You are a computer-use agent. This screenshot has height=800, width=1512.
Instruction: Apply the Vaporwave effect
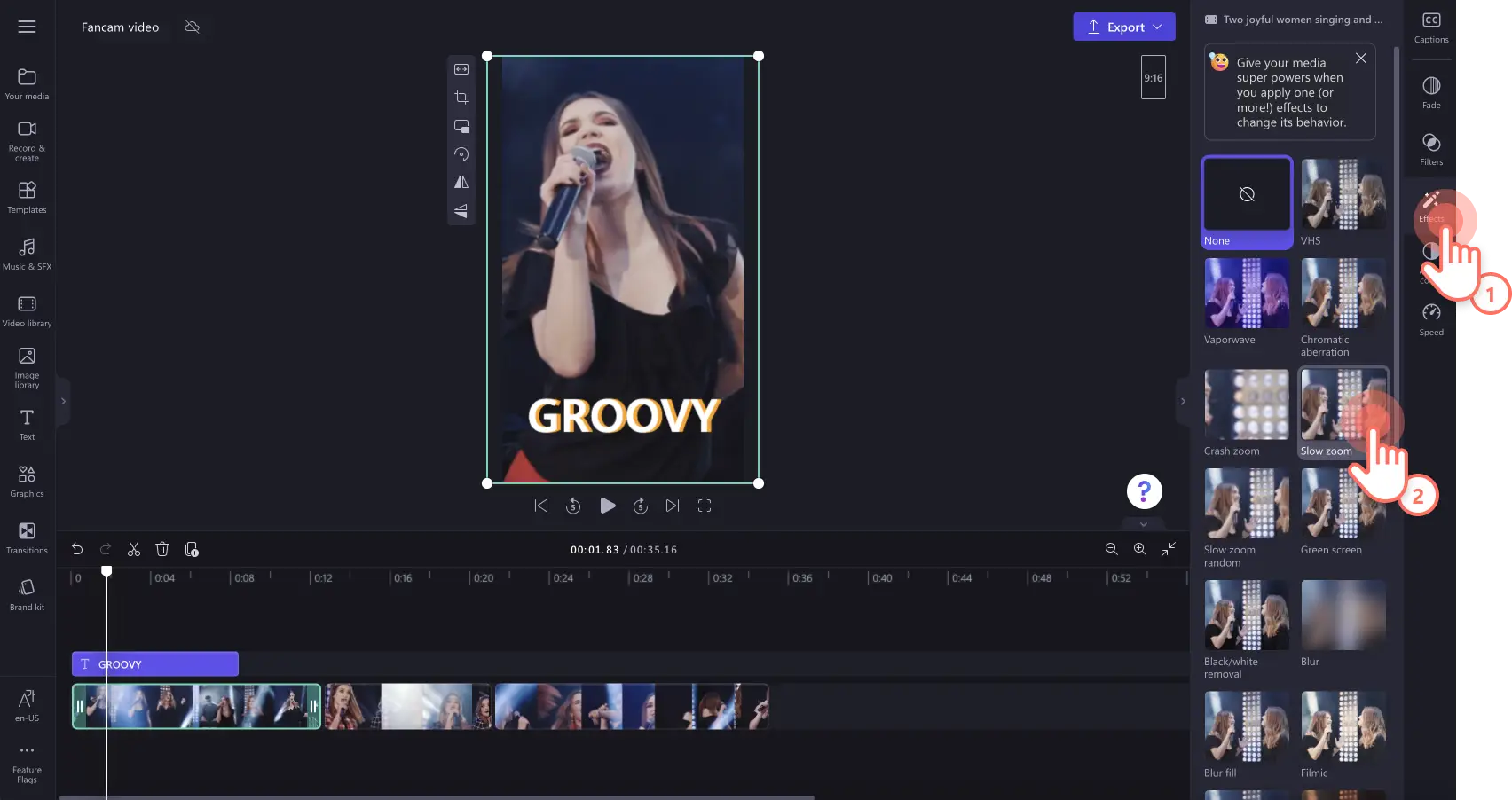(x=1247, y=302)
